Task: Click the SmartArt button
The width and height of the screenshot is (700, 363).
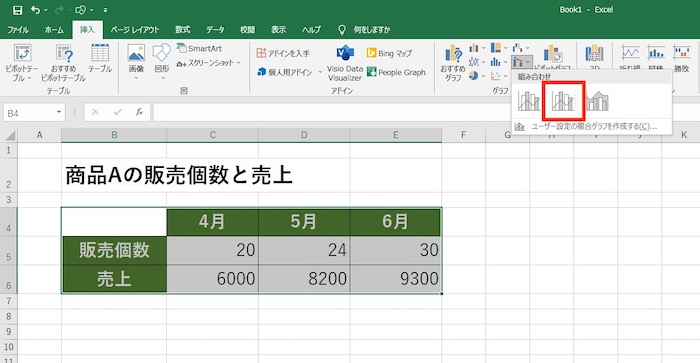Action: (200, 48)
